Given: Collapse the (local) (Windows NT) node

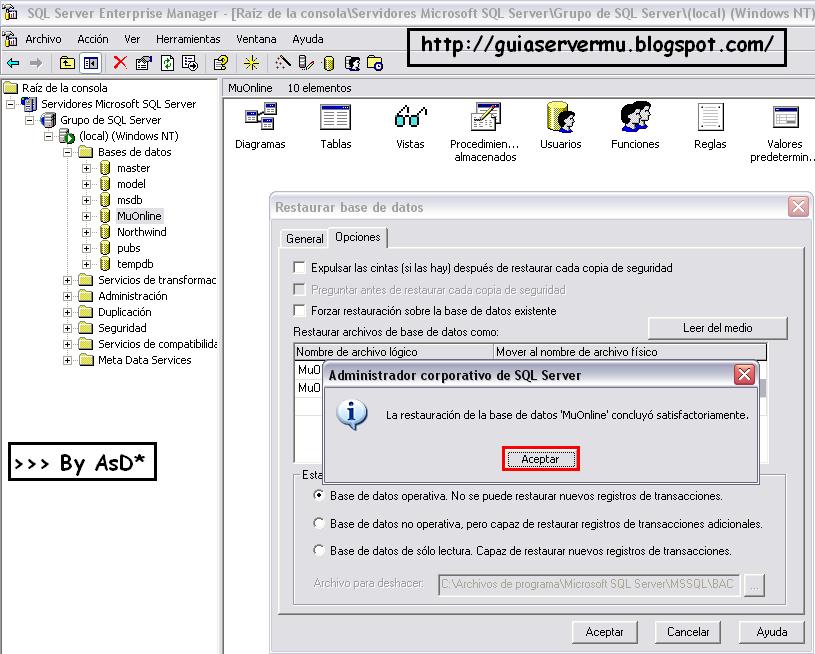Looking at the screenshot, I should [49, 136].
